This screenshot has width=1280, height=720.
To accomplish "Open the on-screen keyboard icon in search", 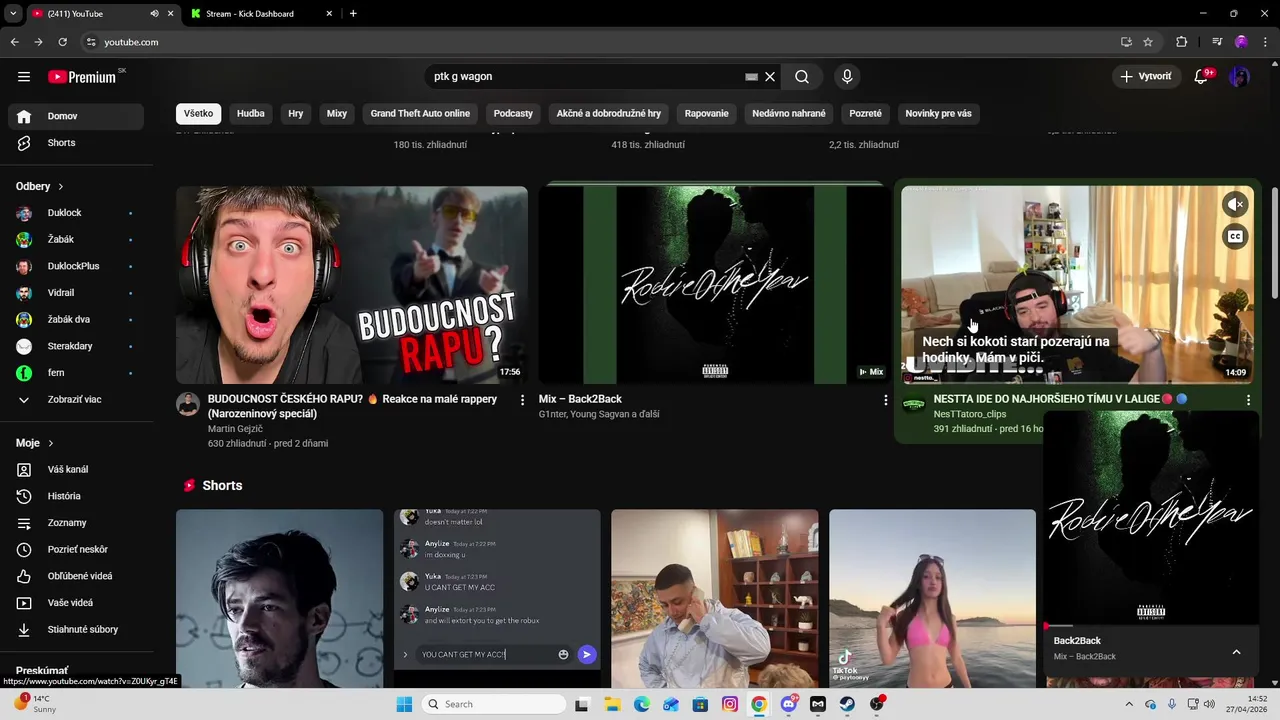I will 752,76.
